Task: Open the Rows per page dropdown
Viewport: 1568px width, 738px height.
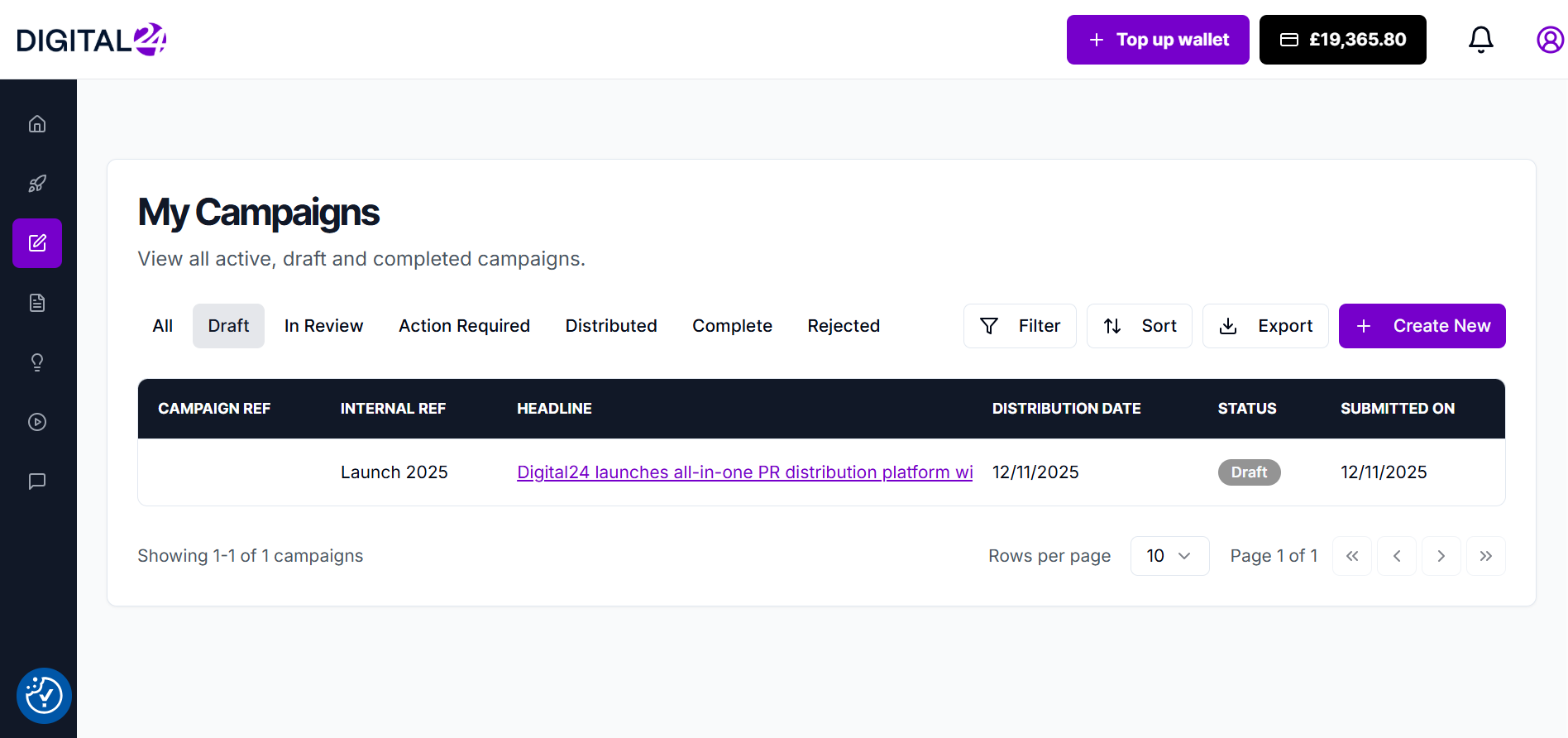Action: pyautogui.click(x=1169, y=556)
